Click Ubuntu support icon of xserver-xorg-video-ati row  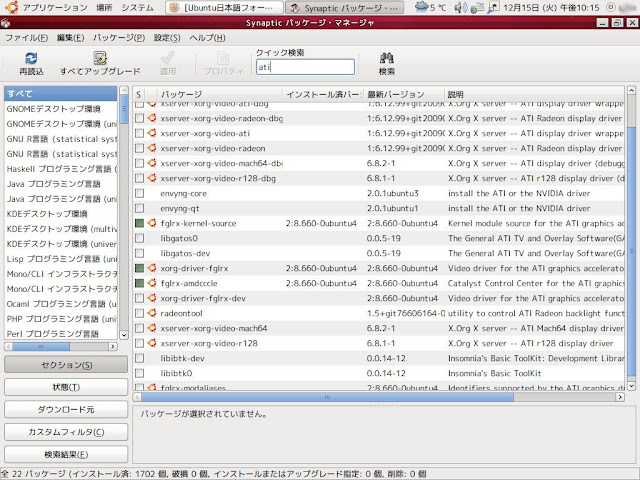(x=152, y=133)
